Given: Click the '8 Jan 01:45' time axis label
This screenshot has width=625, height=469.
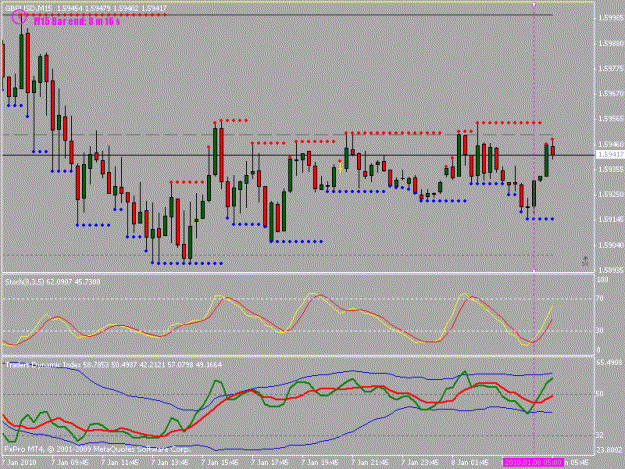Looking at the screenshot, I should pyautogui.click(x=470, y=463).
